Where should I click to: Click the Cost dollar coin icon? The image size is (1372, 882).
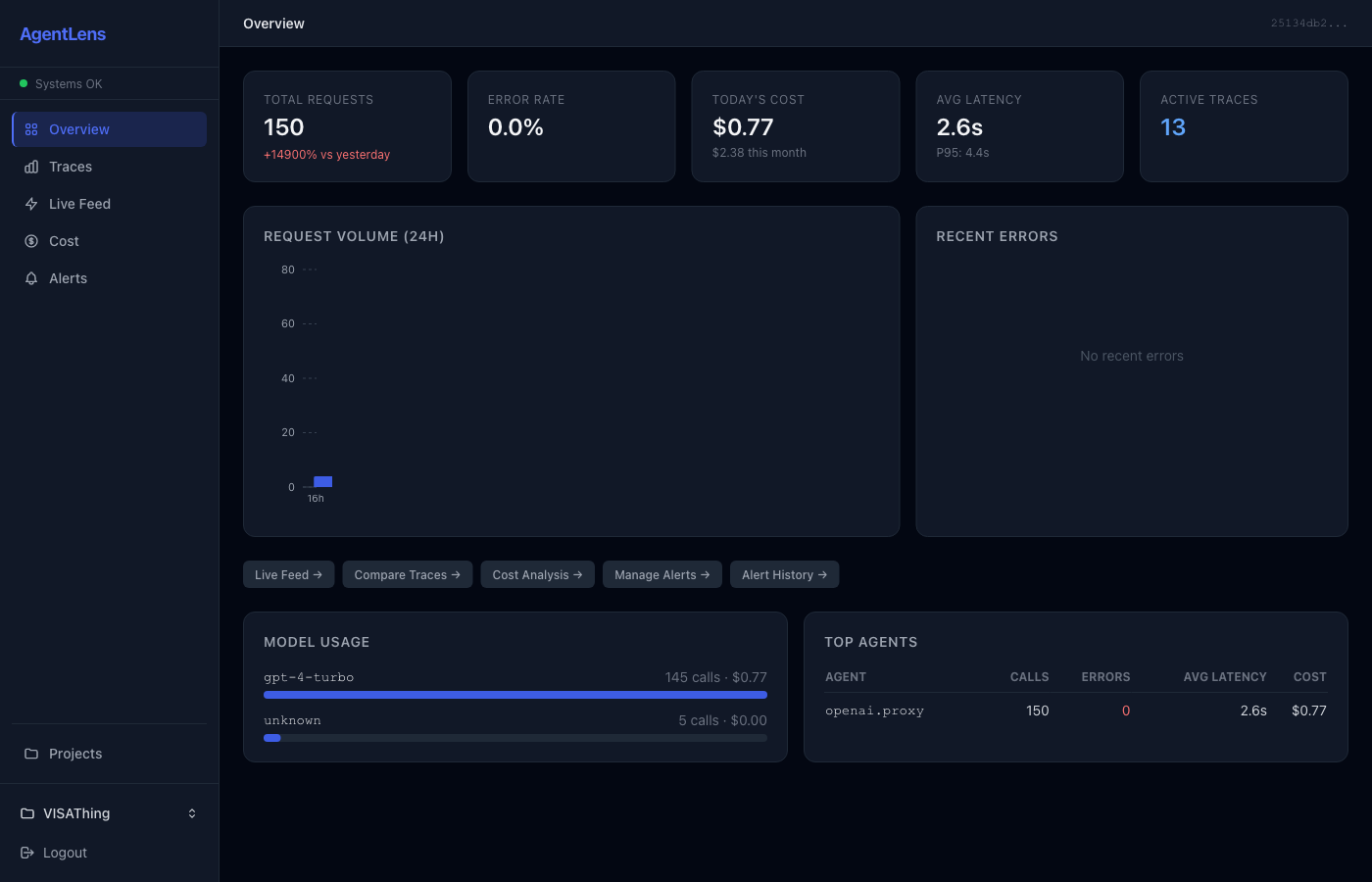point(31,241)
